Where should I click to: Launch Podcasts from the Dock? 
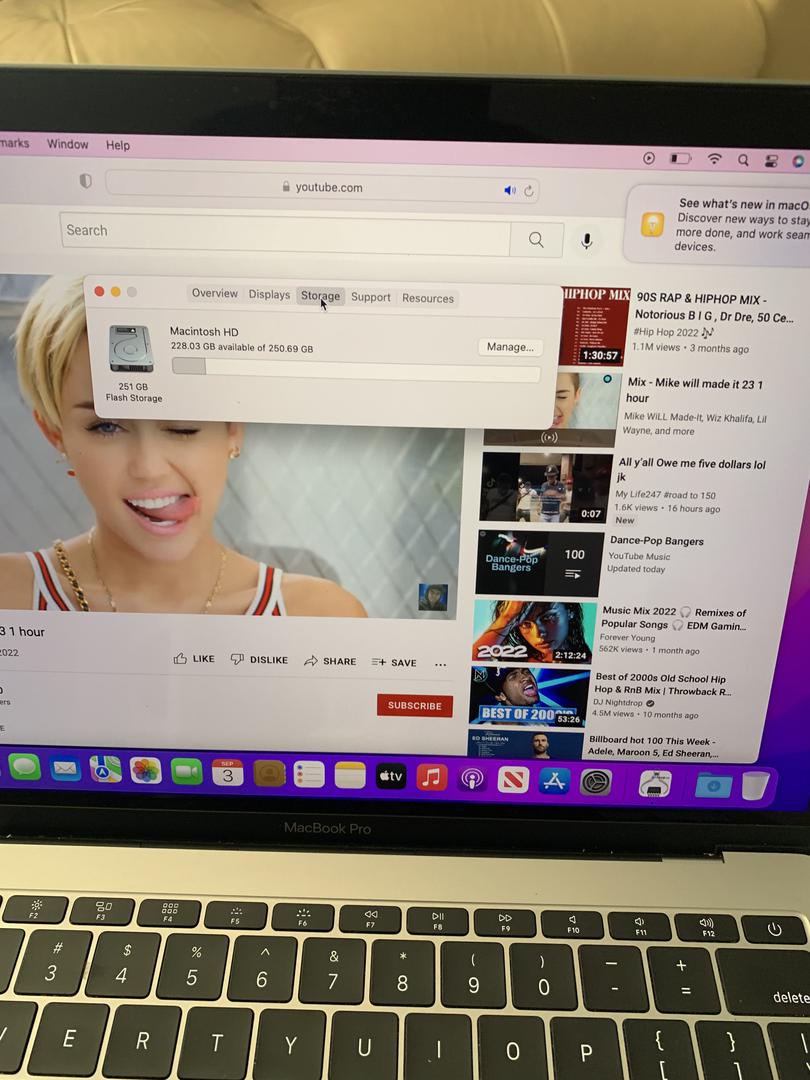(472, 779)
